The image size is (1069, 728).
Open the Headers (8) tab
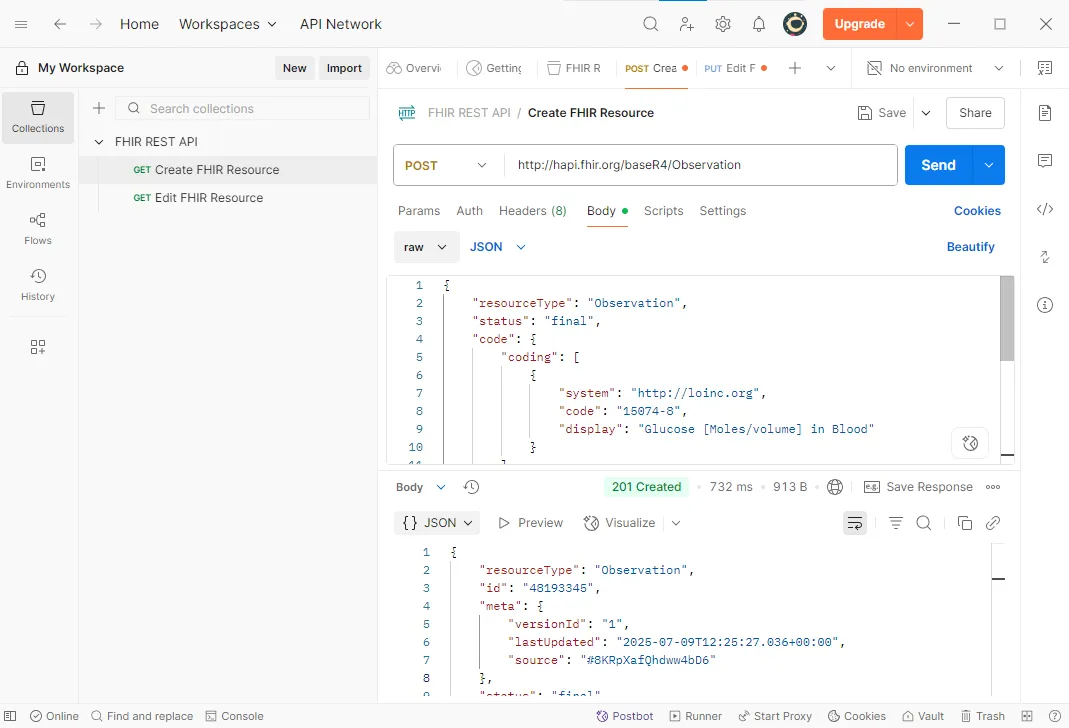(532, 211)
